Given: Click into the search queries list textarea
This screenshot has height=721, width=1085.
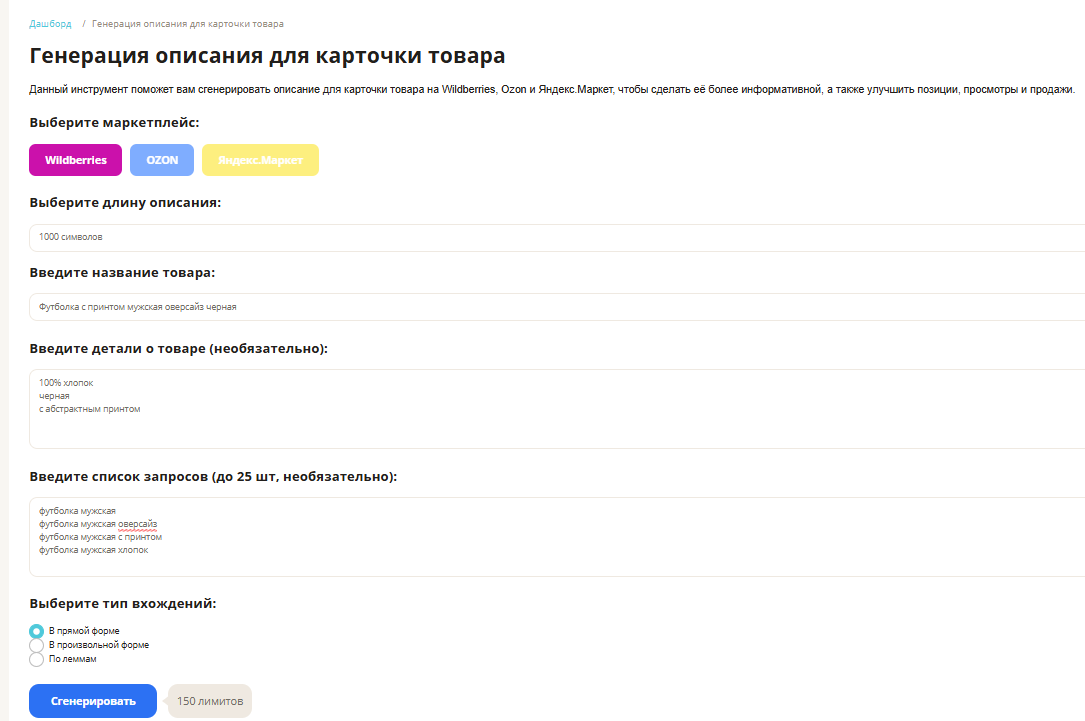Looking at the screenshot, I should pos(557,537).
